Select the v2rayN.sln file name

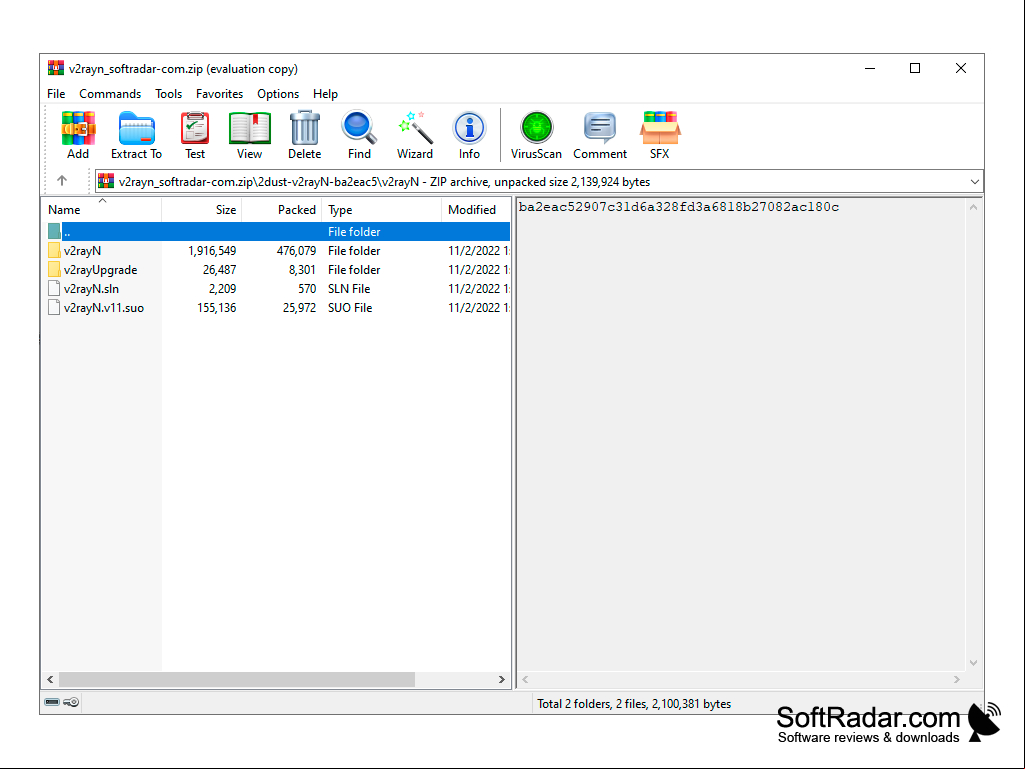pyautogui.click(x=92, y=288)
